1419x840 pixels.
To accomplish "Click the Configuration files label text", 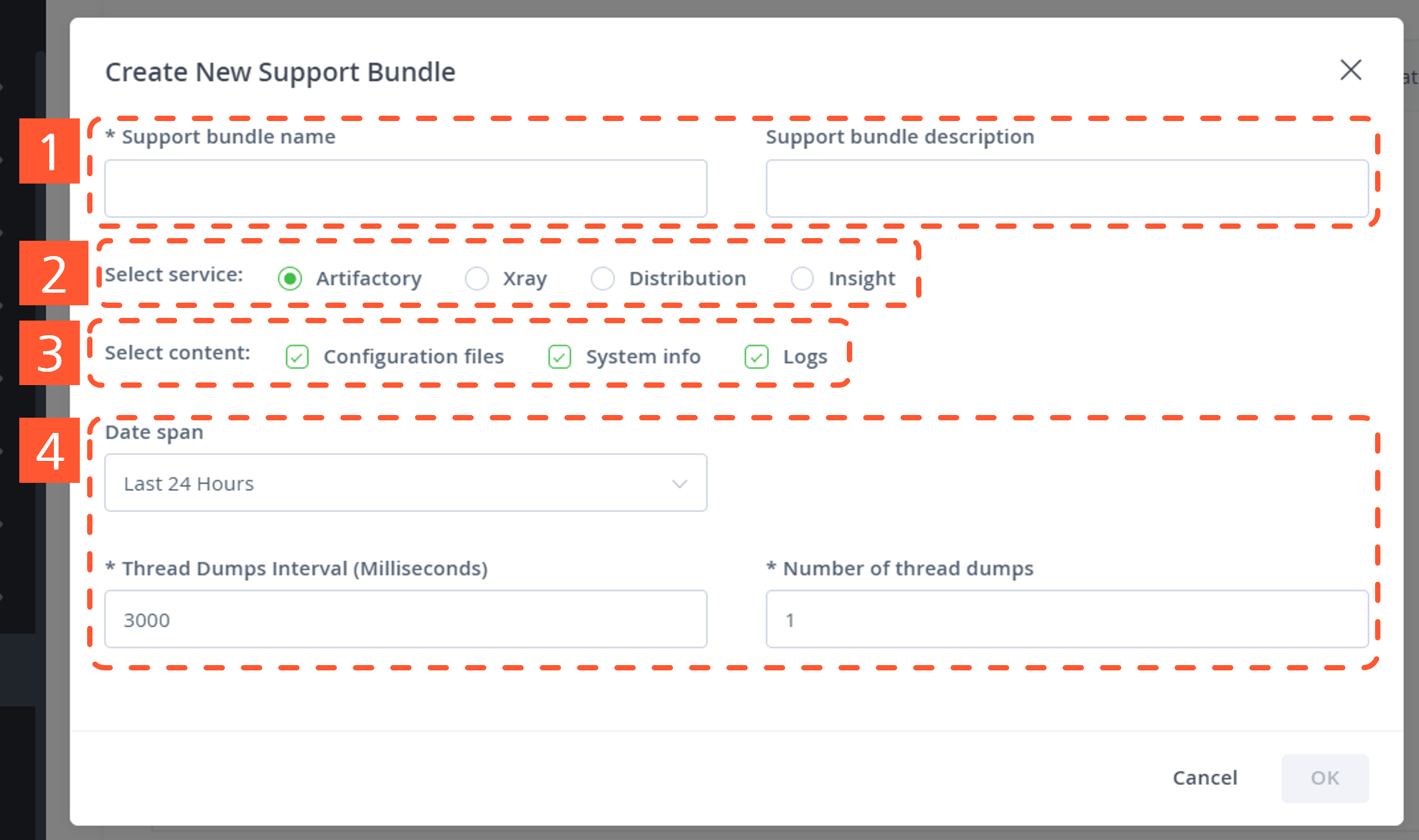I will click(414, 356).
